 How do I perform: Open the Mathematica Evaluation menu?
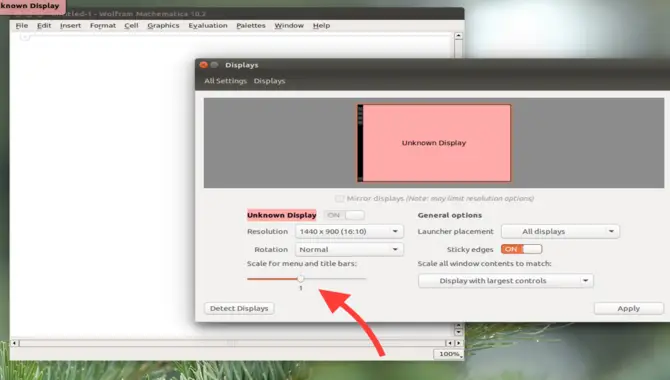(208, 26)
